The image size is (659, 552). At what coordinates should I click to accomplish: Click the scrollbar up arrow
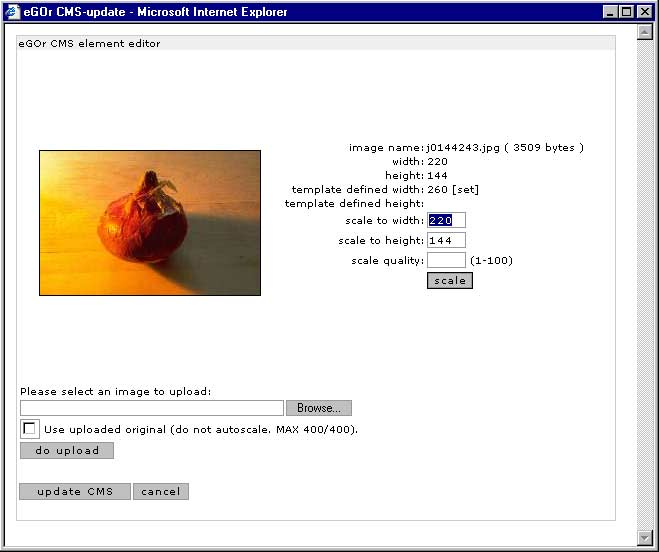tap(646, 33)
